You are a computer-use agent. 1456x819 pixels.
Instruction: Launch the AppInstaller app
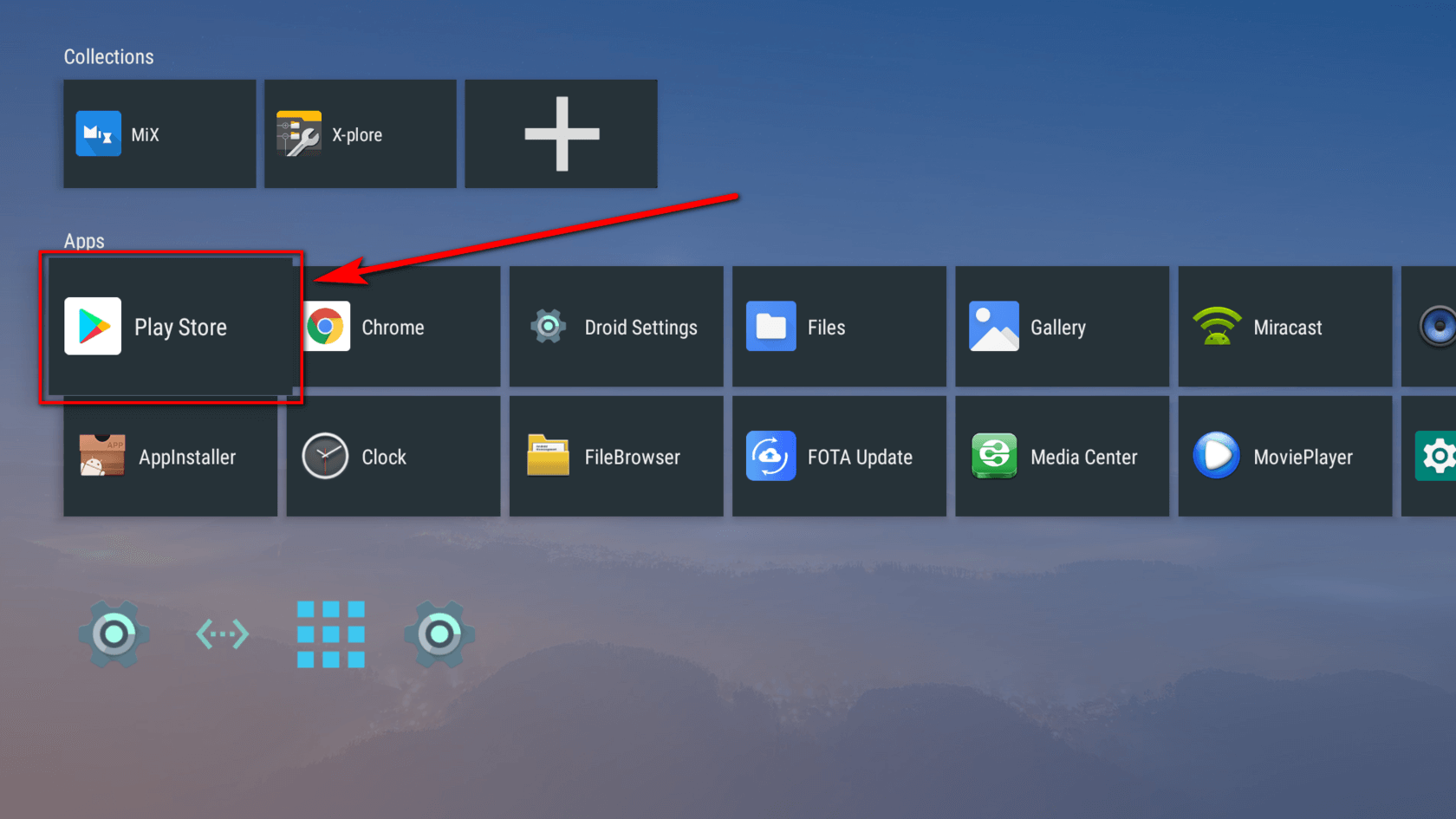170,457
